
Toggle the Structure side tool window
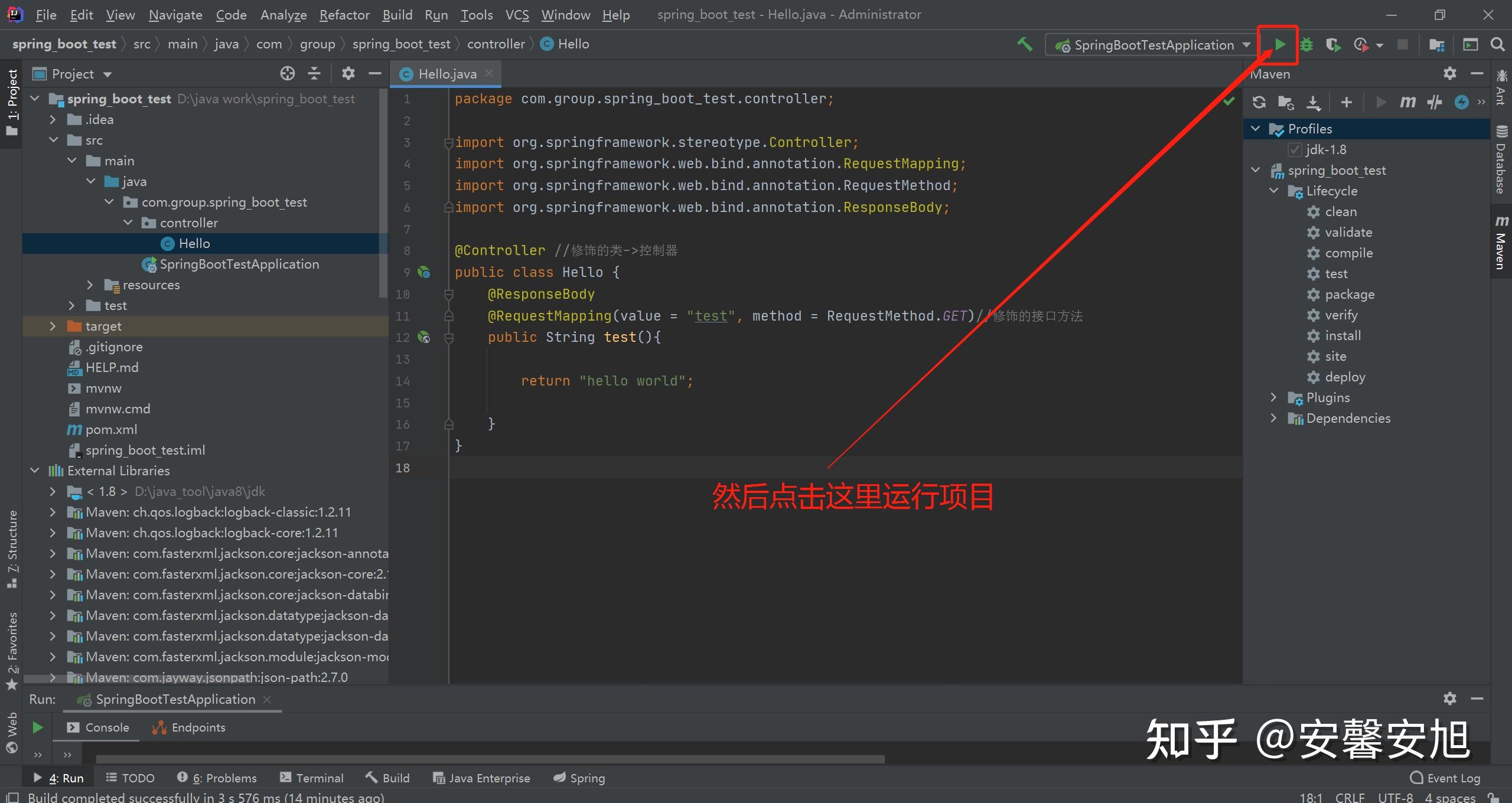click(x=12, y=549)
